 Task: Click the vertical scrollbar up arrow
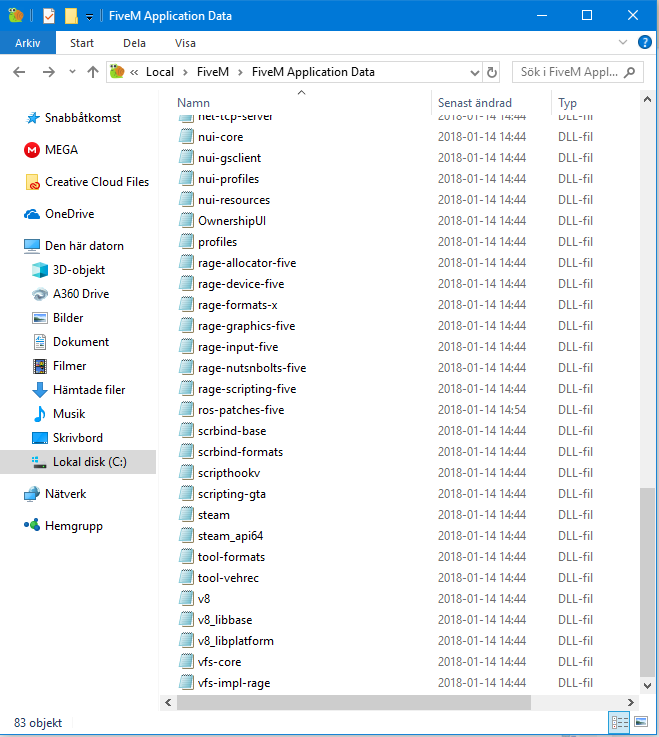click(647, 100)
